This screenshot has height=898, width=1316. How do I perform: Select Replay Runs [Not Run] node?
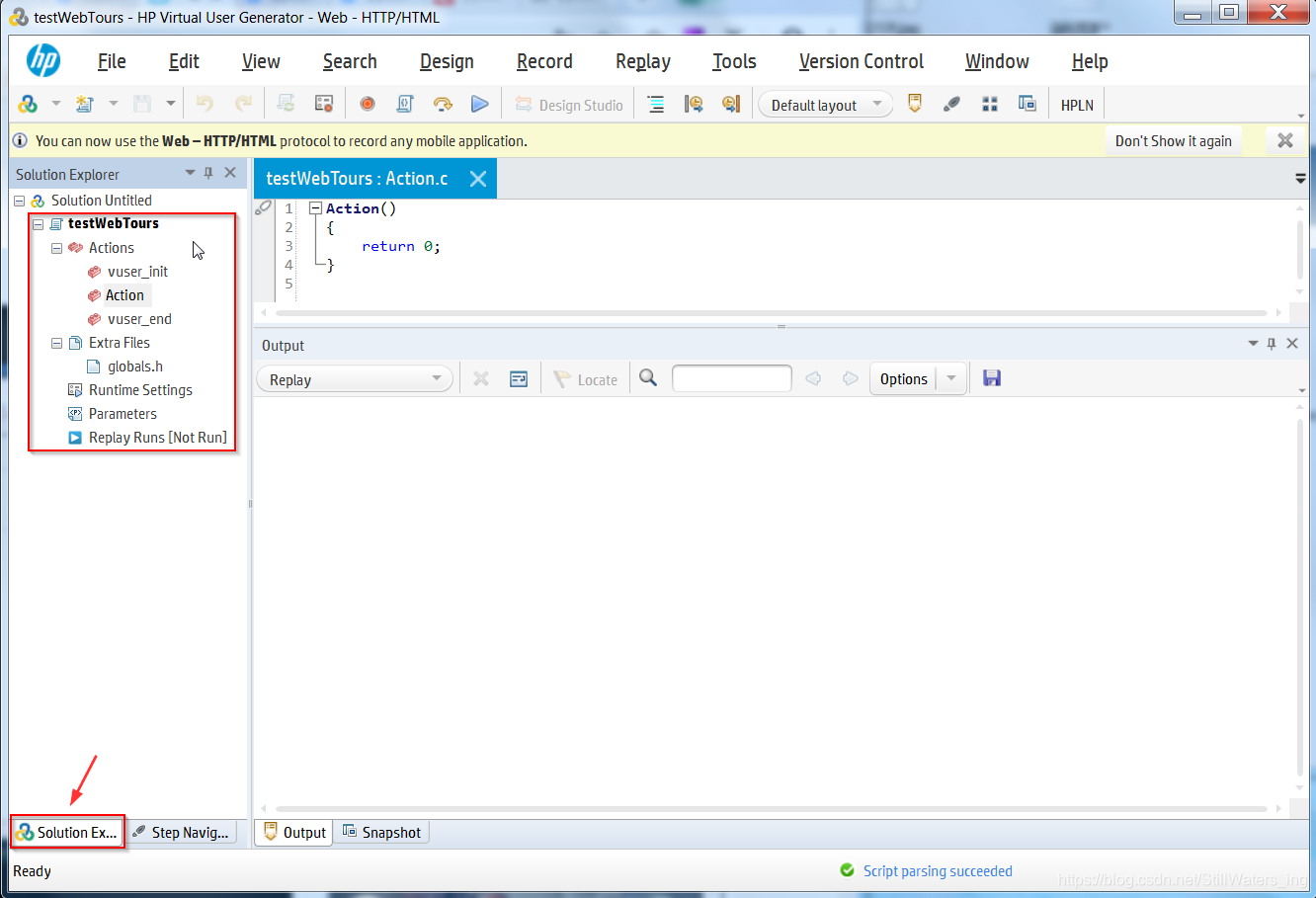pyautogui.click(x=157, y=438)
